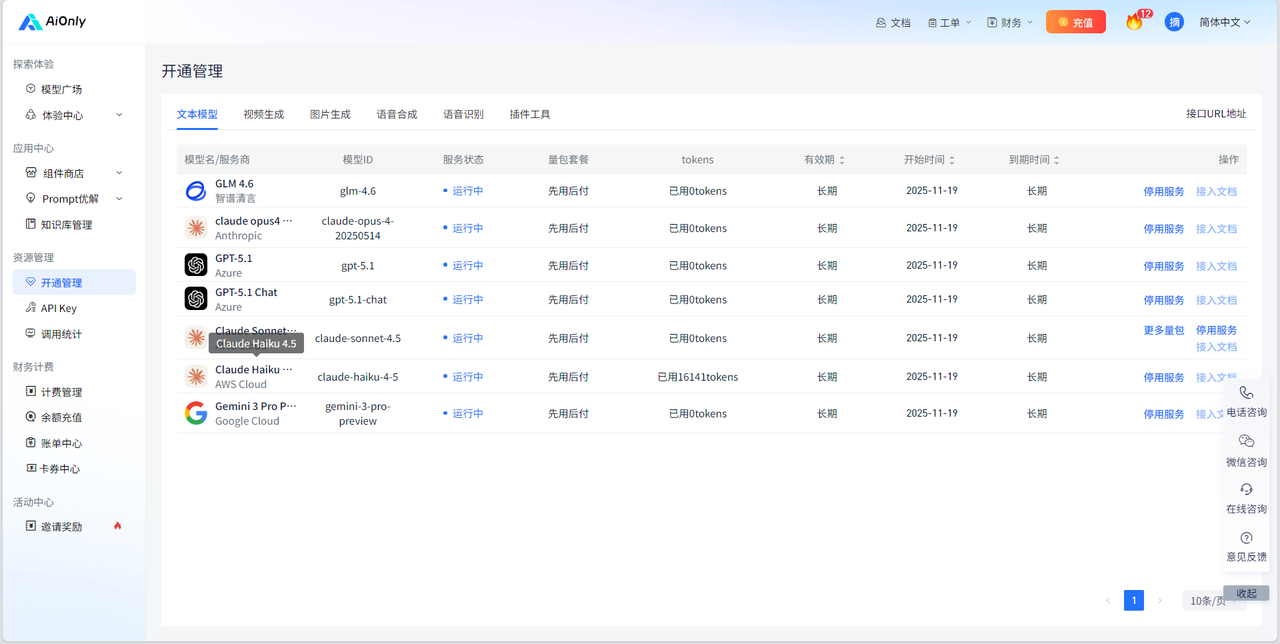Open feedback (意见反馈) question icon
The height and width of the screenshot is (644, 1280).
(1246, 538)
